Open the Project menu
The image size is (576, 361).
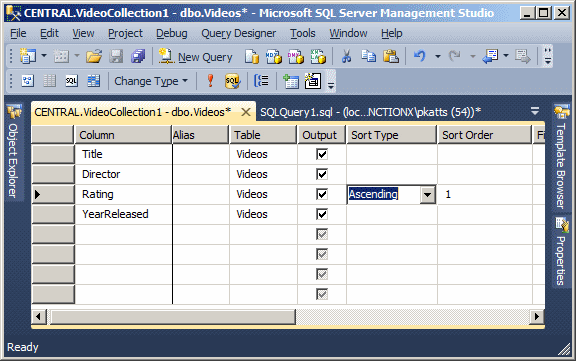tap(125, 33)
